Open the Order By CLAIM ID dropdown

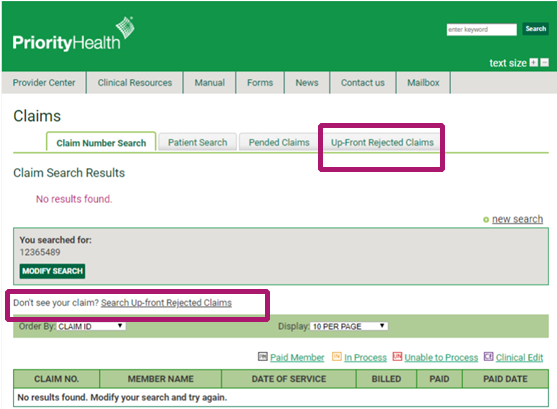point(91,326)
